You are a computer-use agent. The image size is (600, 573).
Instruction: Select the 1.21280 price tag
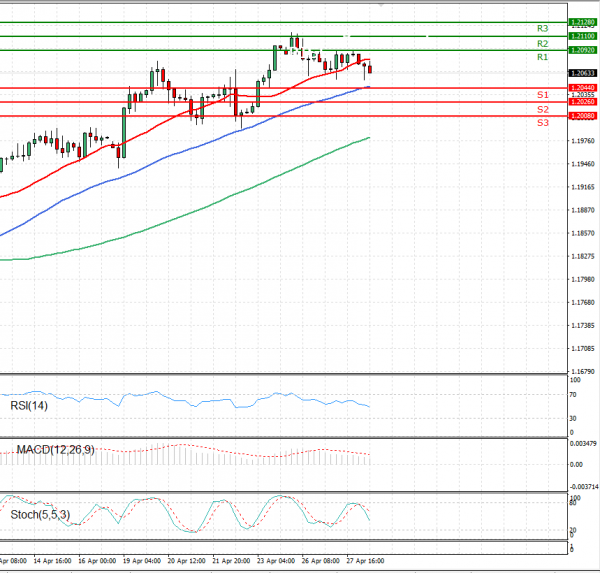pyautogui.click(x=583, y=22)
